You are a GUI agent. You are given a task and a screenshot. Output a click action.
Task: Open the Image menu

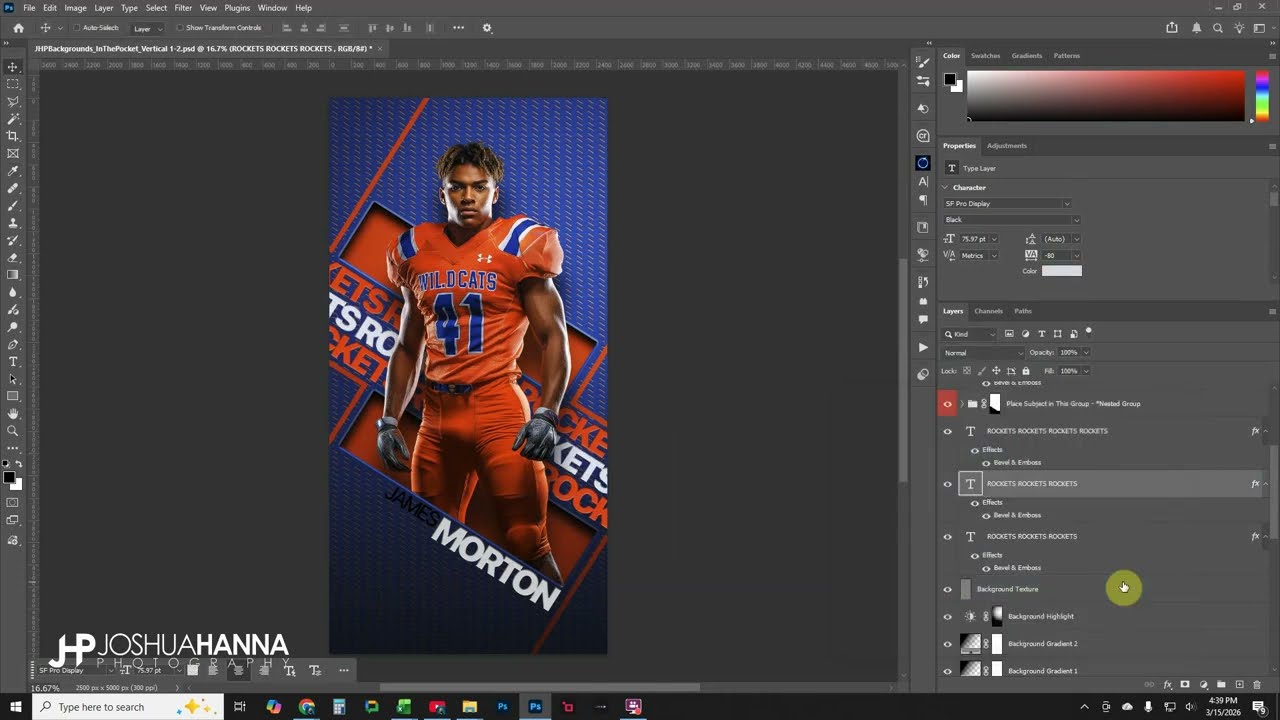coord(76,8)
